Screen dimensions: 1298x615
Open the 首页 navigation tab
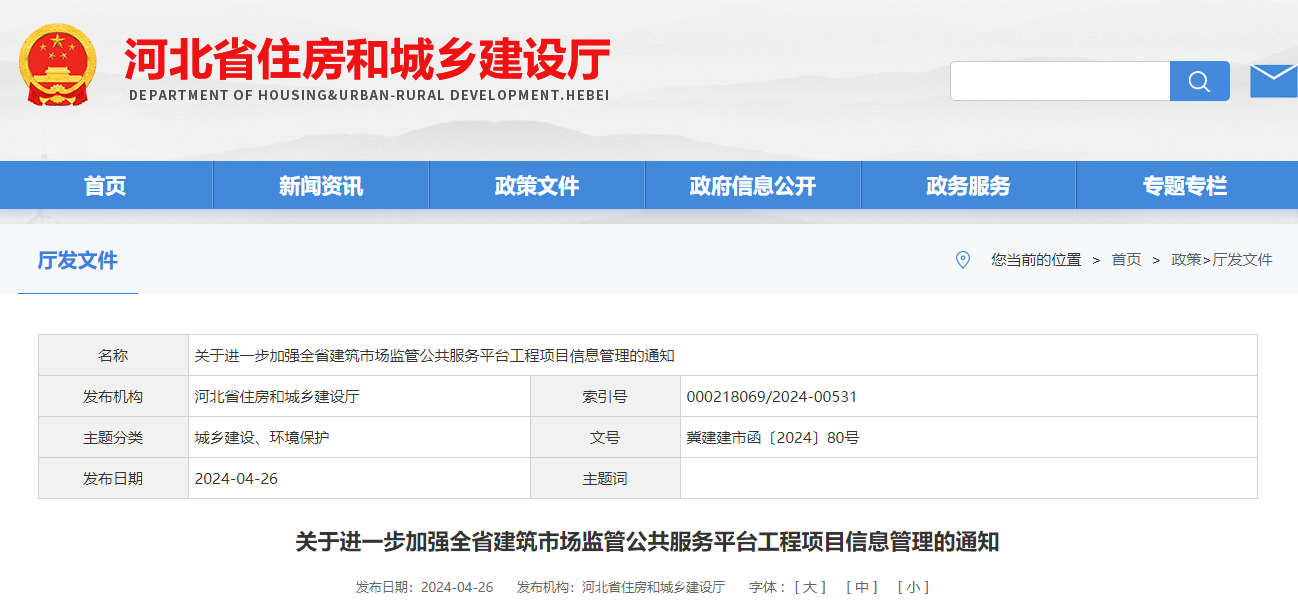[105, 185]
